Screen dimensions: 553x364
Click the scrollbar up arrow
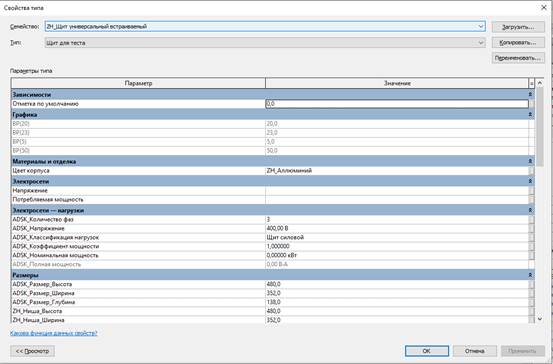coord(540,84)
